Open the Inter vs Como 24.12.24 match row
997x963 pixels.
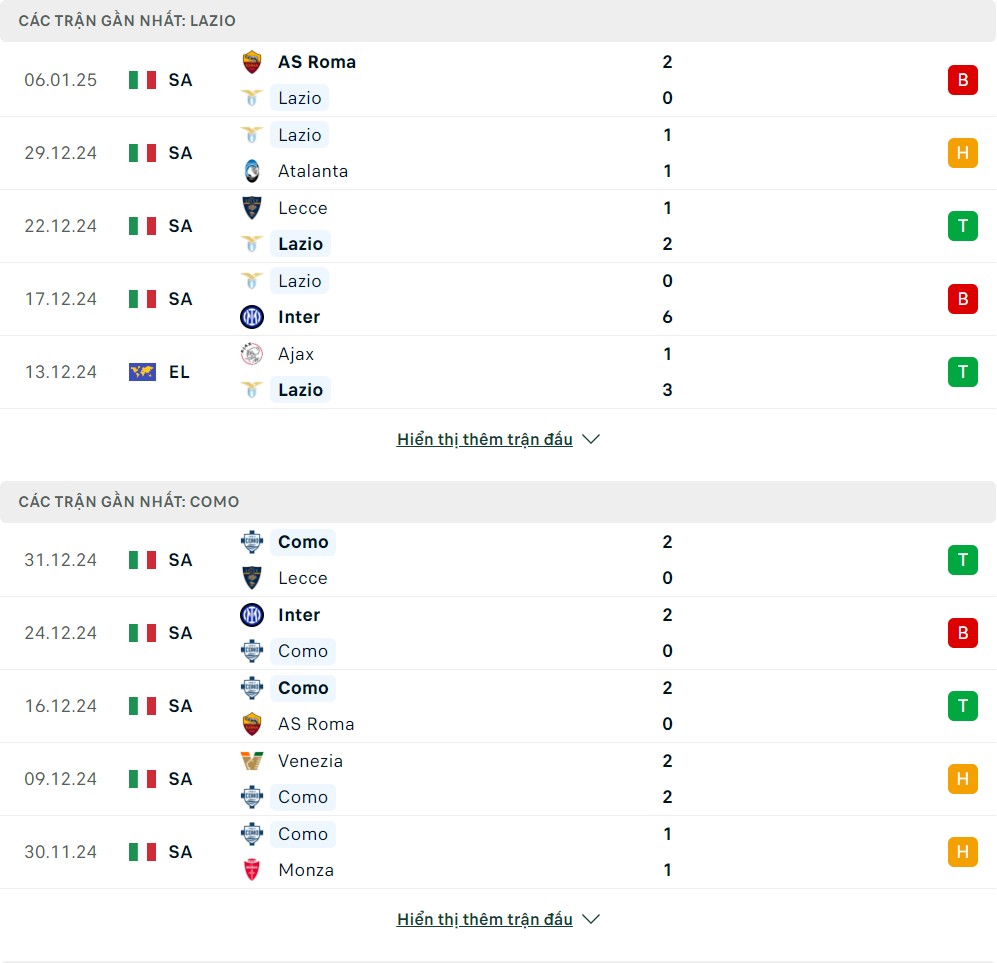coord(498,633)
